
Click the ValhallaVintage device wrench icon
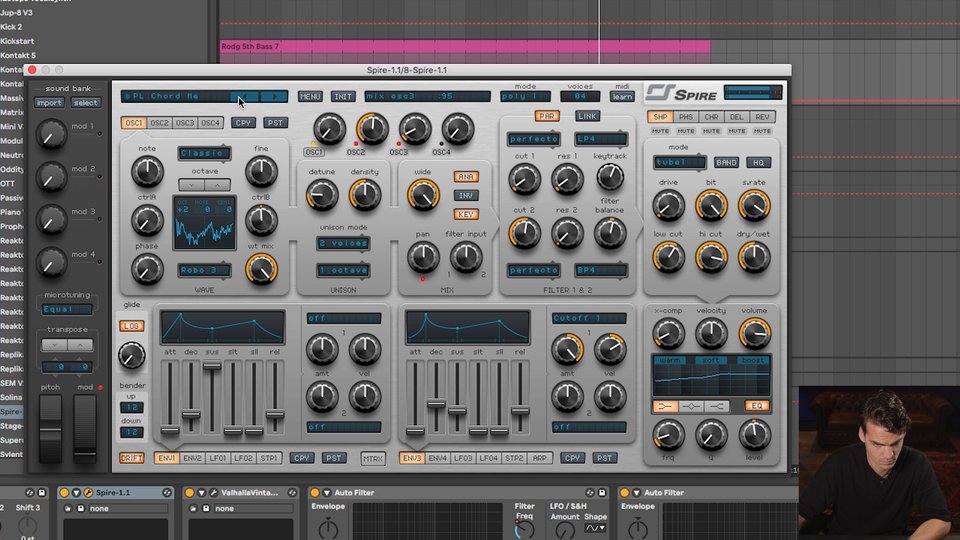pos(214,492)
